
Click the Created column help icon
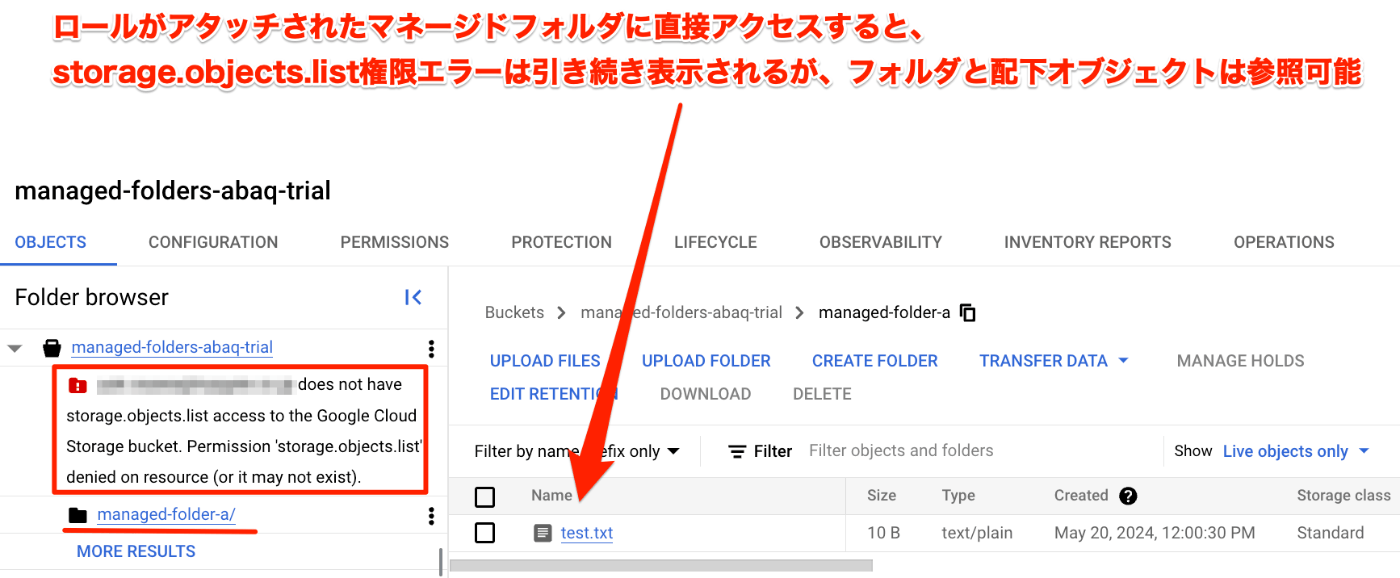pyautogui.click(x=1128, y=496)
